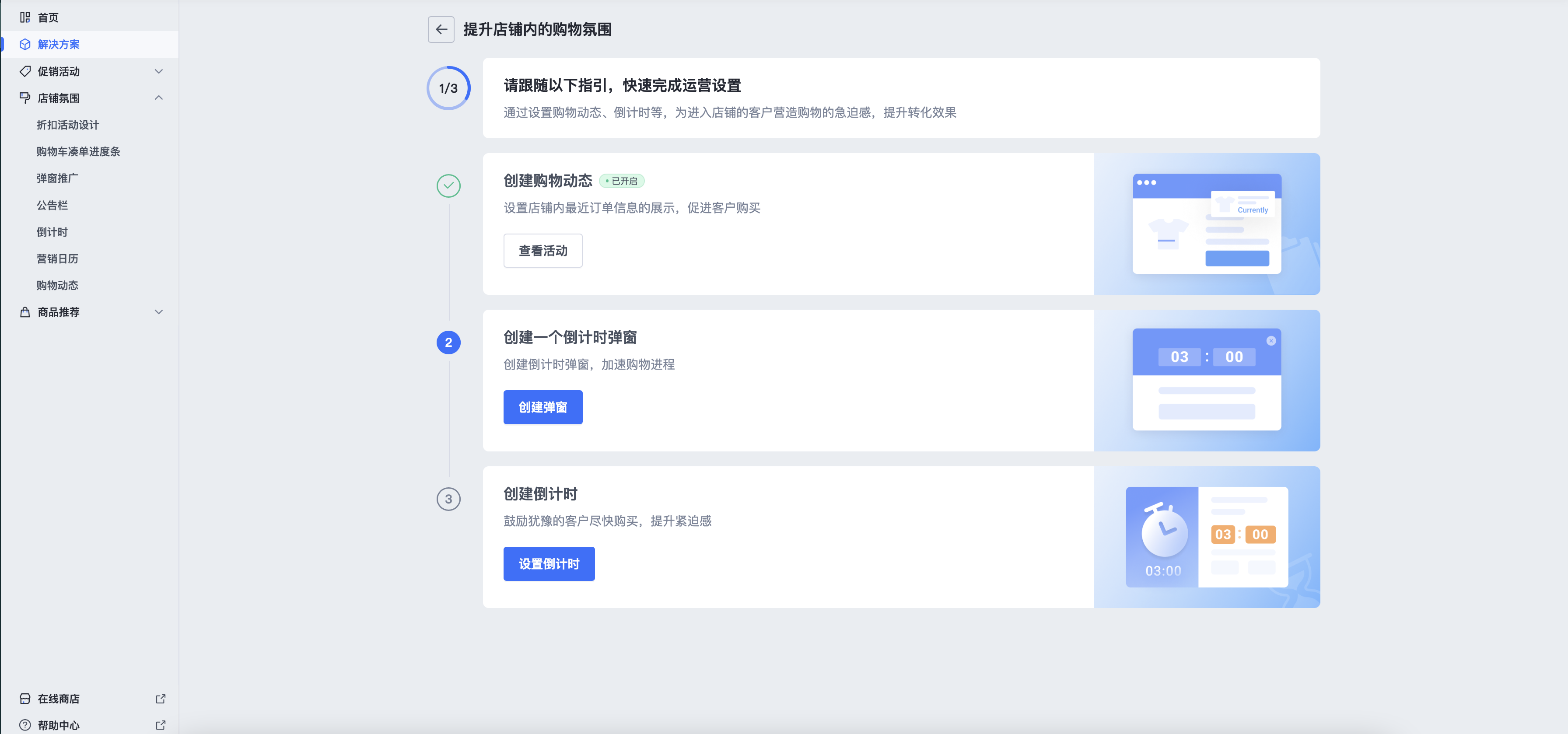Click the 店铺氛围 paint roller icon
This screenshot has height=734, width=1568.
[25, 98]
